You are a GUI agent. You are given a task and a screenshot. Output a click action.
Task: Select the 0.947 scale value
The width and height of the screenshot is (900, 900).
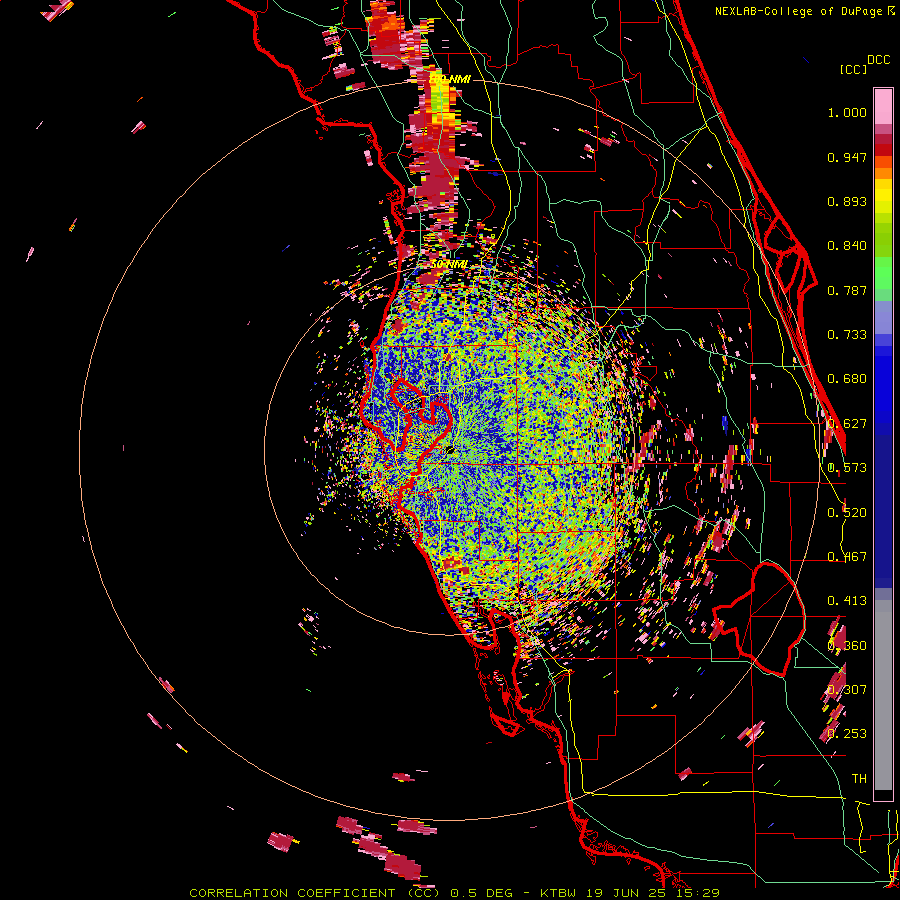[x=847, y=157]
